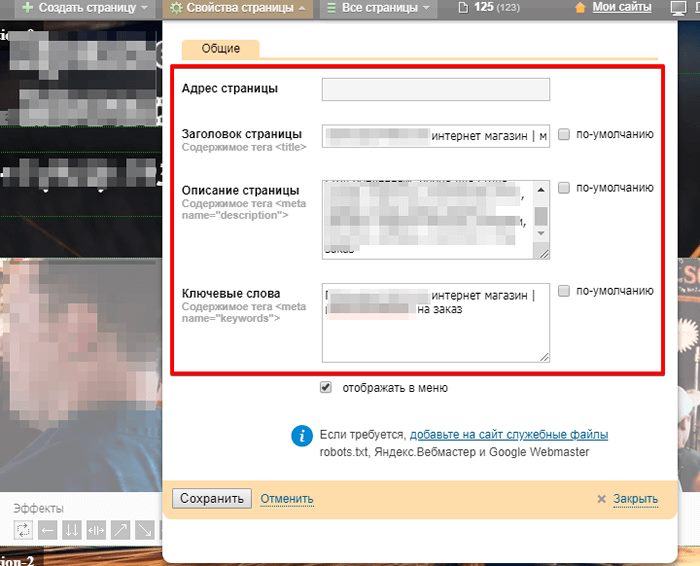
Task: Click down arrow of description scrollbar
Action: click(541, 233)
